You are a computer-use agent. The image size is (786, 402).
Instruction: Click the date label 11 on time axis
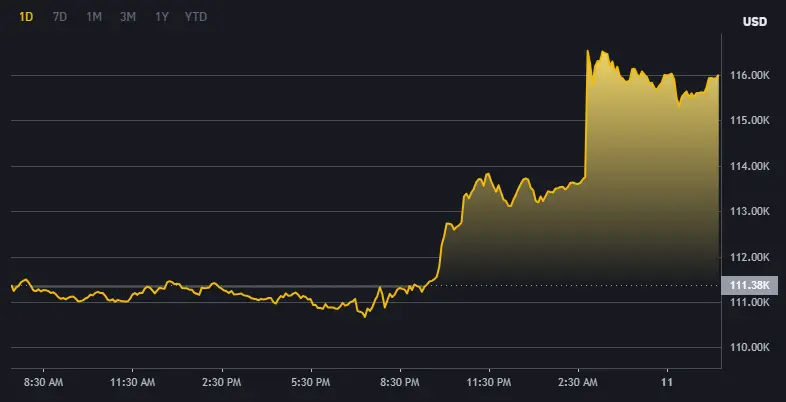666,382
